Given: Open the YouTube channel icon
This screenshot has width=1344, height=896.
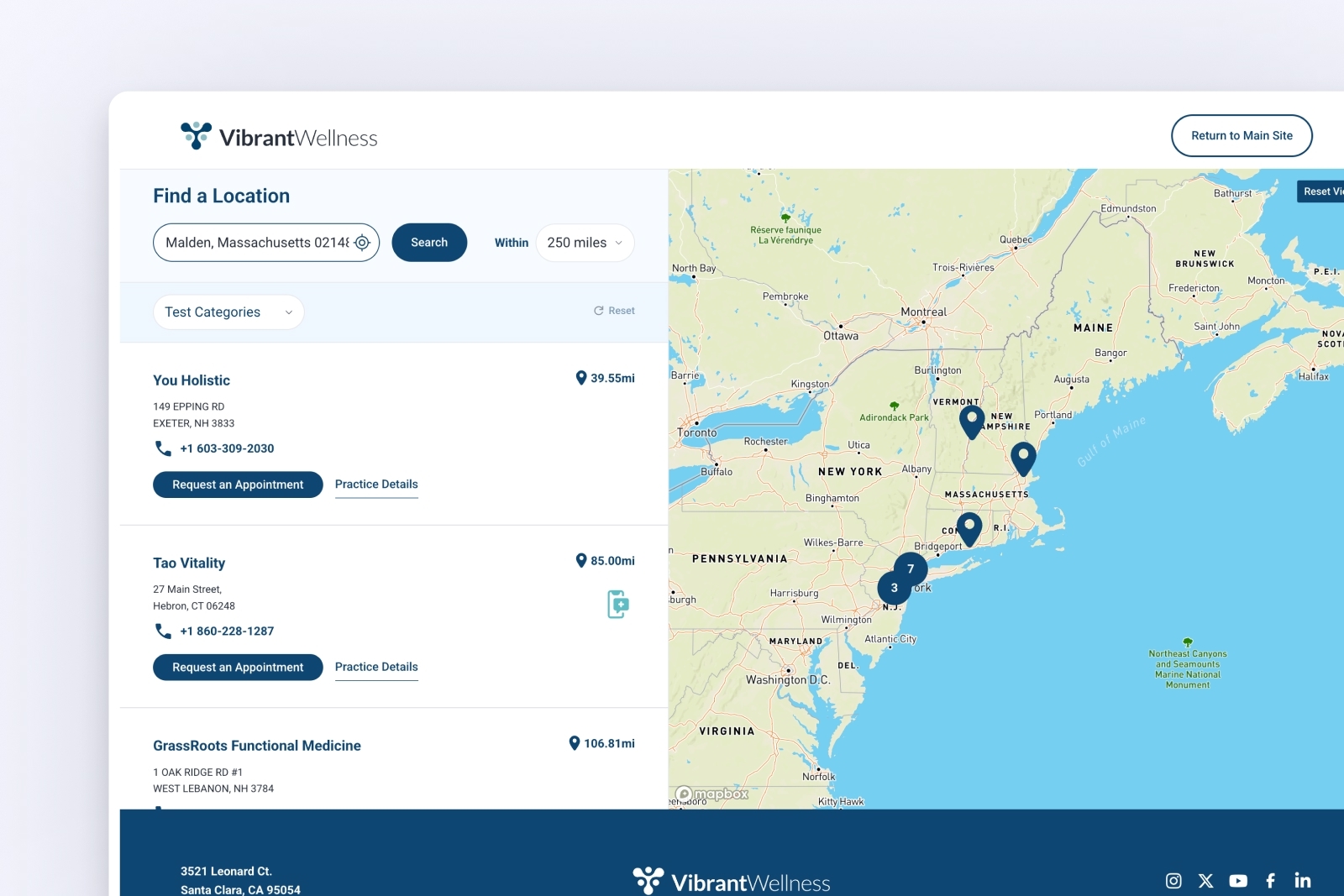Looking at the screenshot, I should [1238, 880].
